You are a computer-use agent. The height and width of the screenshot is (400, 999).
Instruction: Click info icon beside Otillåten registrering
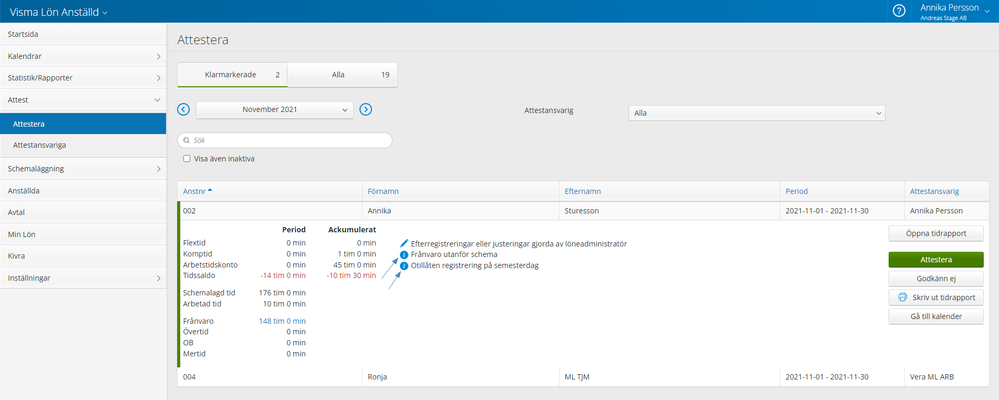[404, 265]
